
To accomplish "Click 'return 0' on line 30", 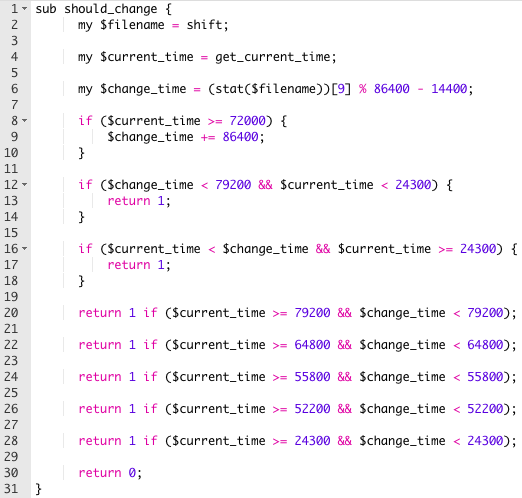I will point(107,473).
